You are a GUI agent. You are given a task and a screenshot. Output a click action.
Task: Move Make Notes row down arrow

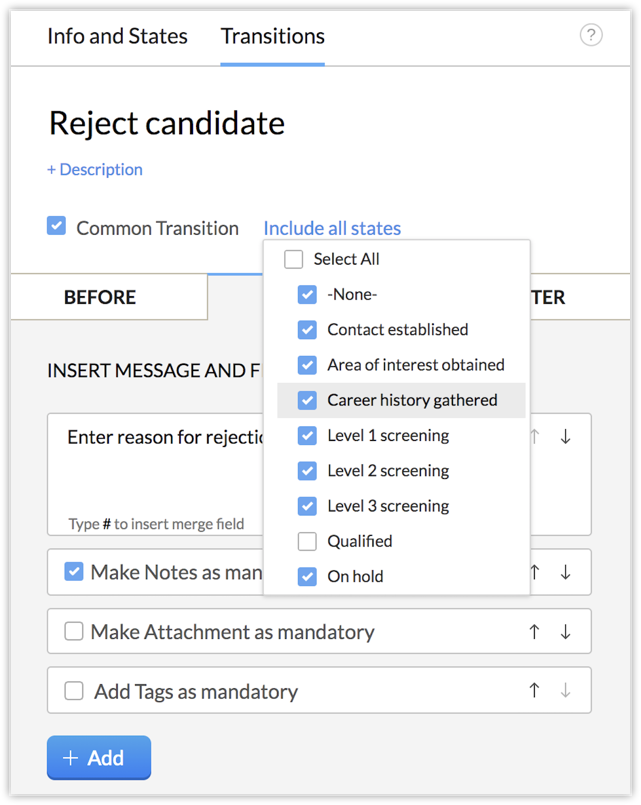pyautogui.click(x=565, y=572)
